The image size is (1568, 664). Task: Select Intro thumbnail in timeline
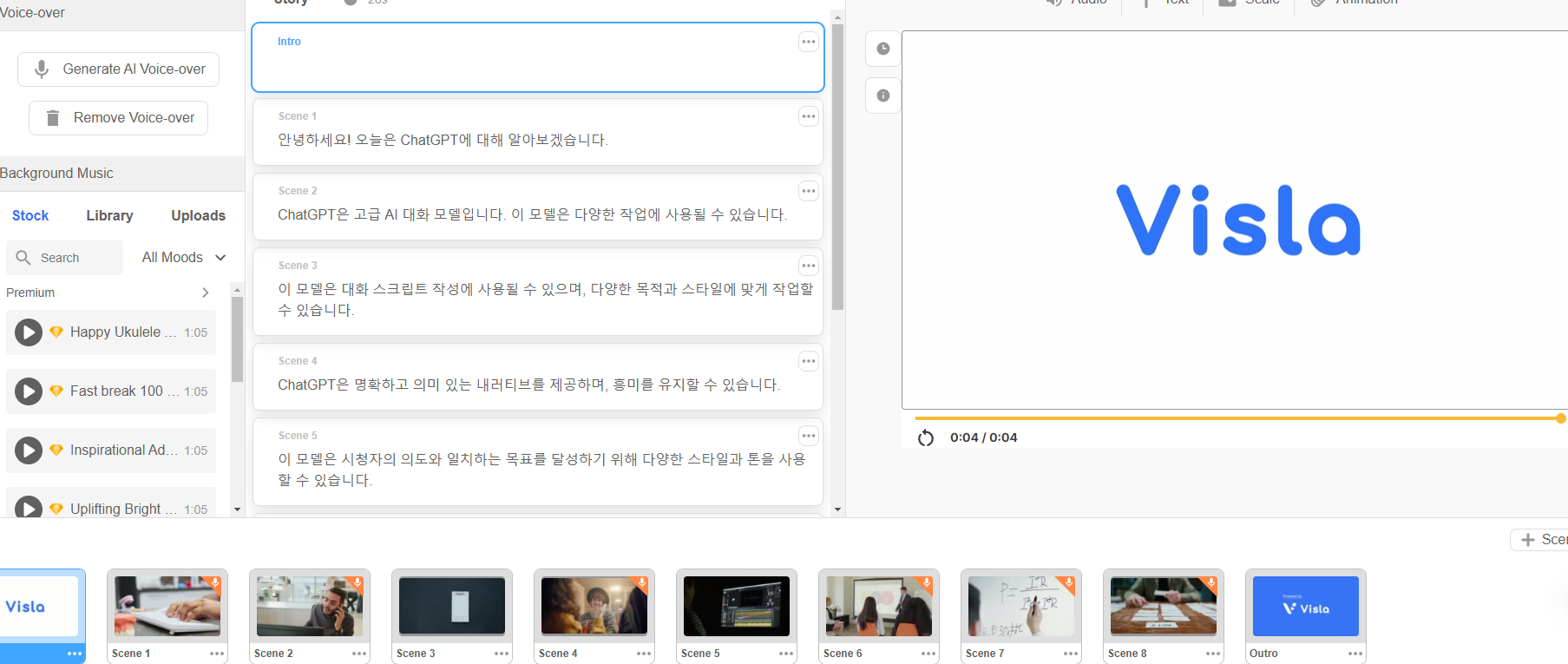tap(40, 607)
